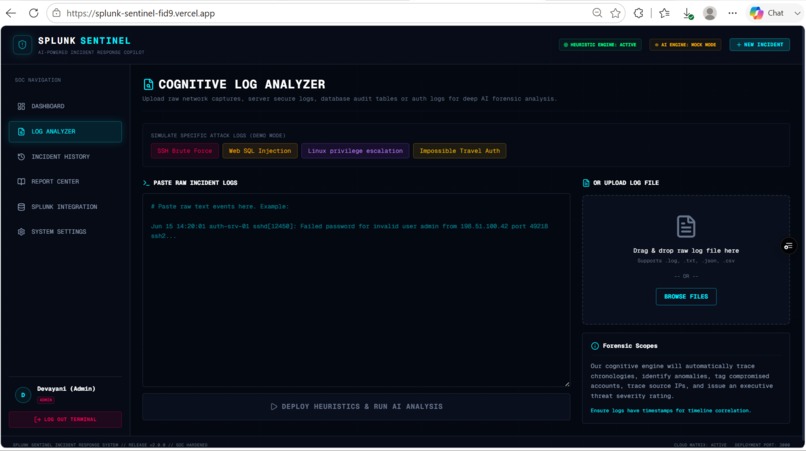Load Linux privilege escalation demo logs
806x451 pixels.
click(355, 151)
